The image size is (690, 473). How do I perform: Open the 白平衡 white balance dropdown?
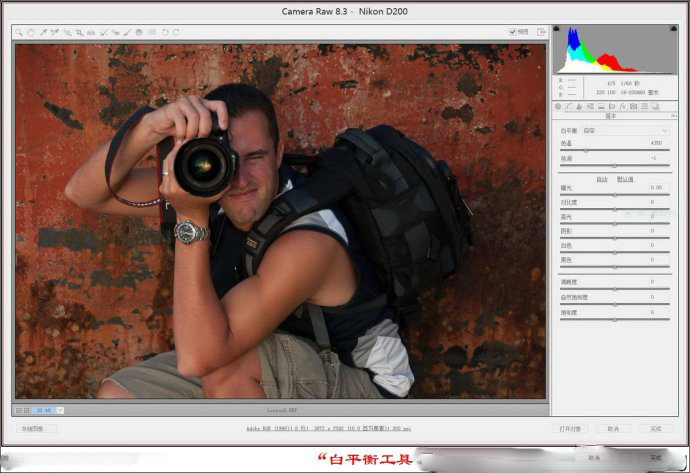(625, 131)
